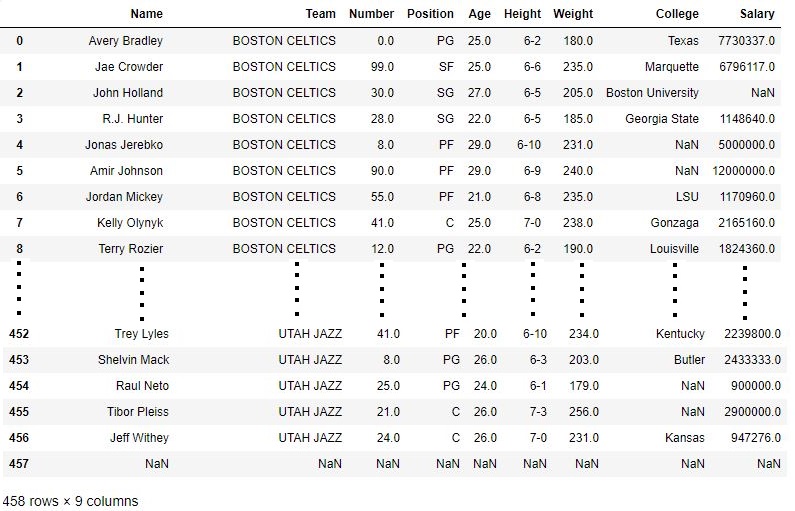Click the Name column header
Screen dimensions: 795x511
click(146, 14)
